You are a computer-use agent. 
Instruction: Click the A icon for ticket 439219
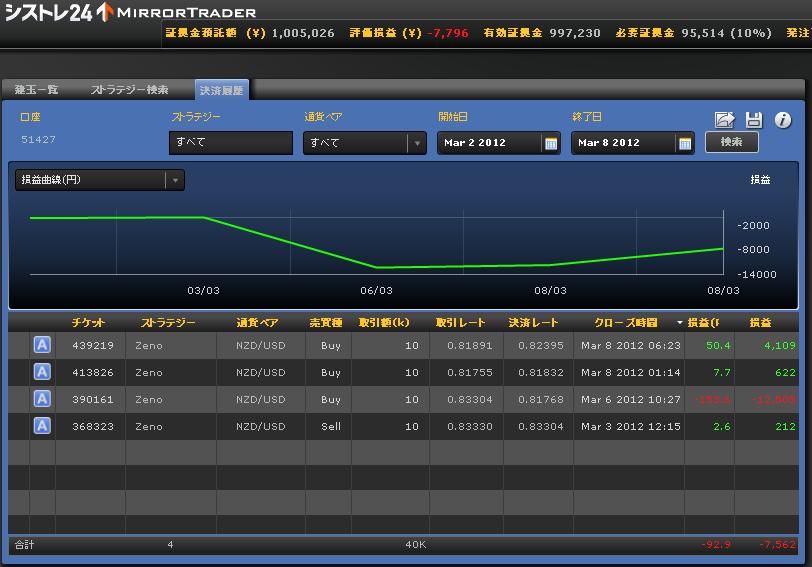pos(42,345)
